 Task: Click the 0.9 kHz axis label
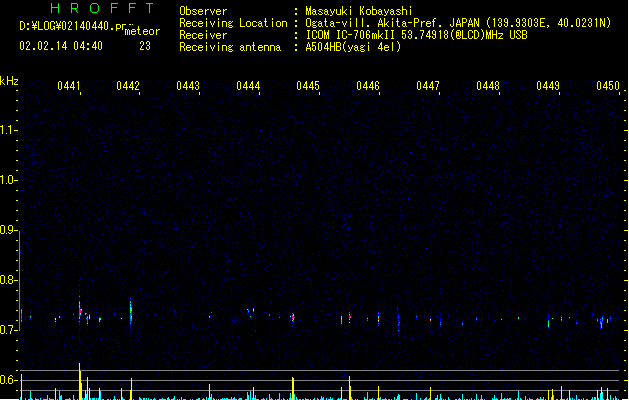(8, 230)
